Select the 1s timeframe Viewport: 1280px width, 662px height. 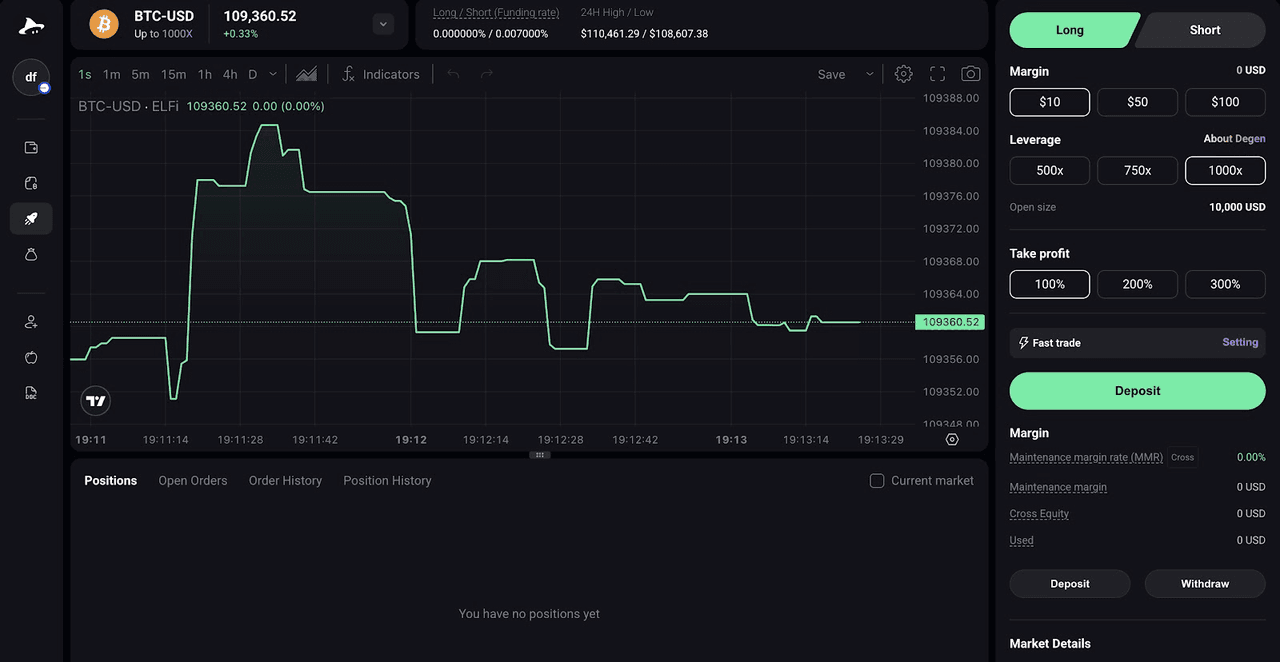pyautogui.click(x=85, y=74)
